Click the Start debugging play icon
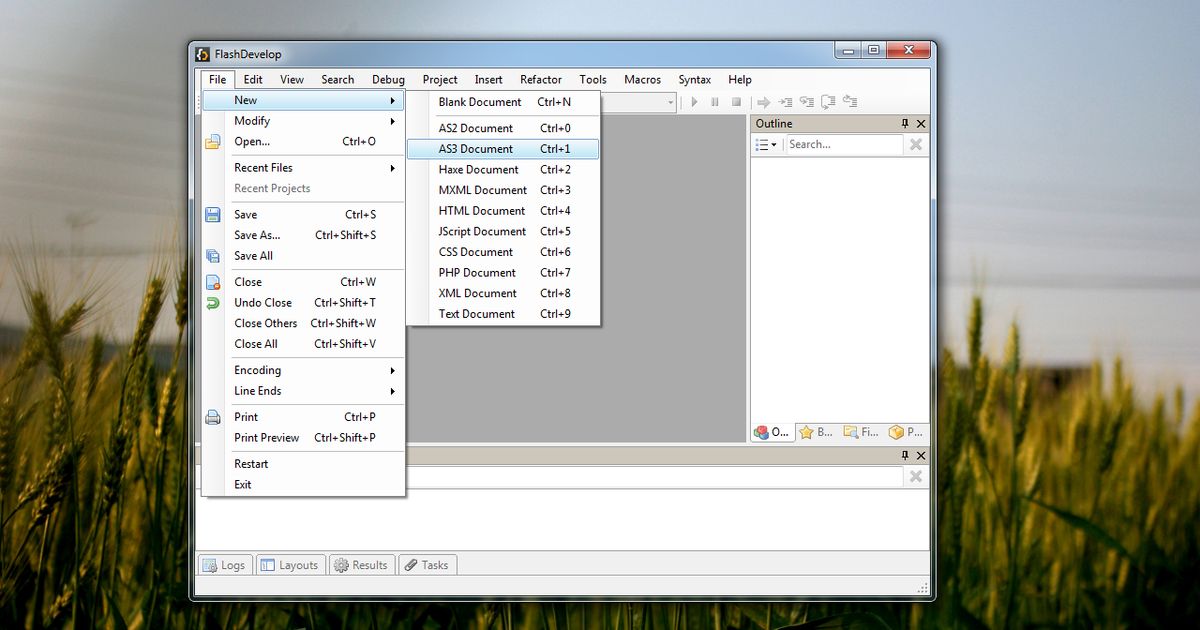The height and width of the screenshot is (630, 1200). tap(694, 101)
